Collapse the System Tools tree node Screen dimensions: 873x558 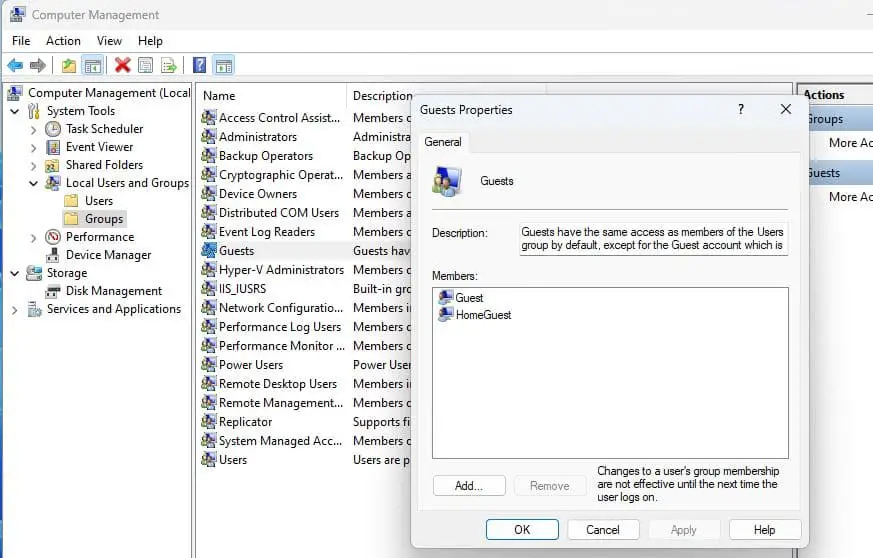coord(15,111)
